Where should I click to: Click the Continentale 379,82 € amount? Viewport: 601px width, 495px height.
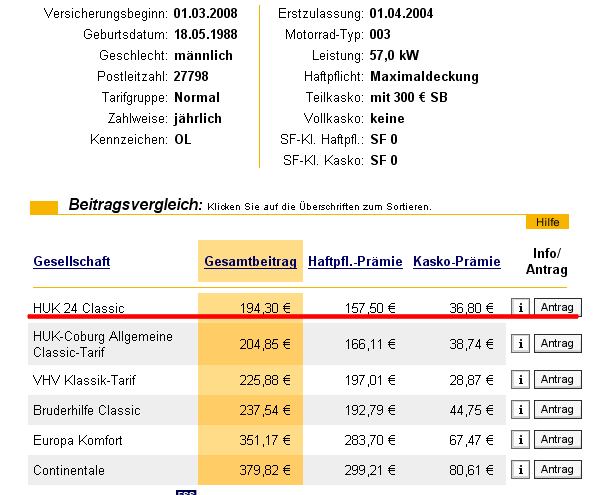(x=265, y=470)
